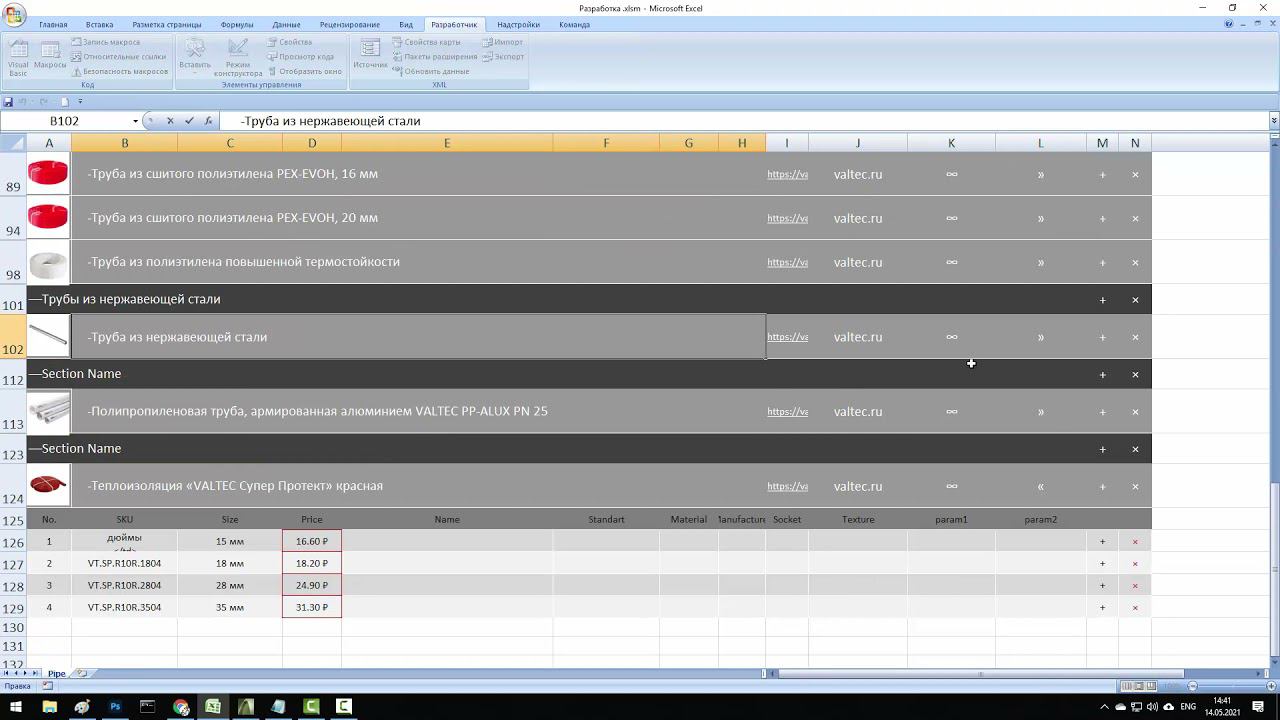Open Windows Start menu

16,707
